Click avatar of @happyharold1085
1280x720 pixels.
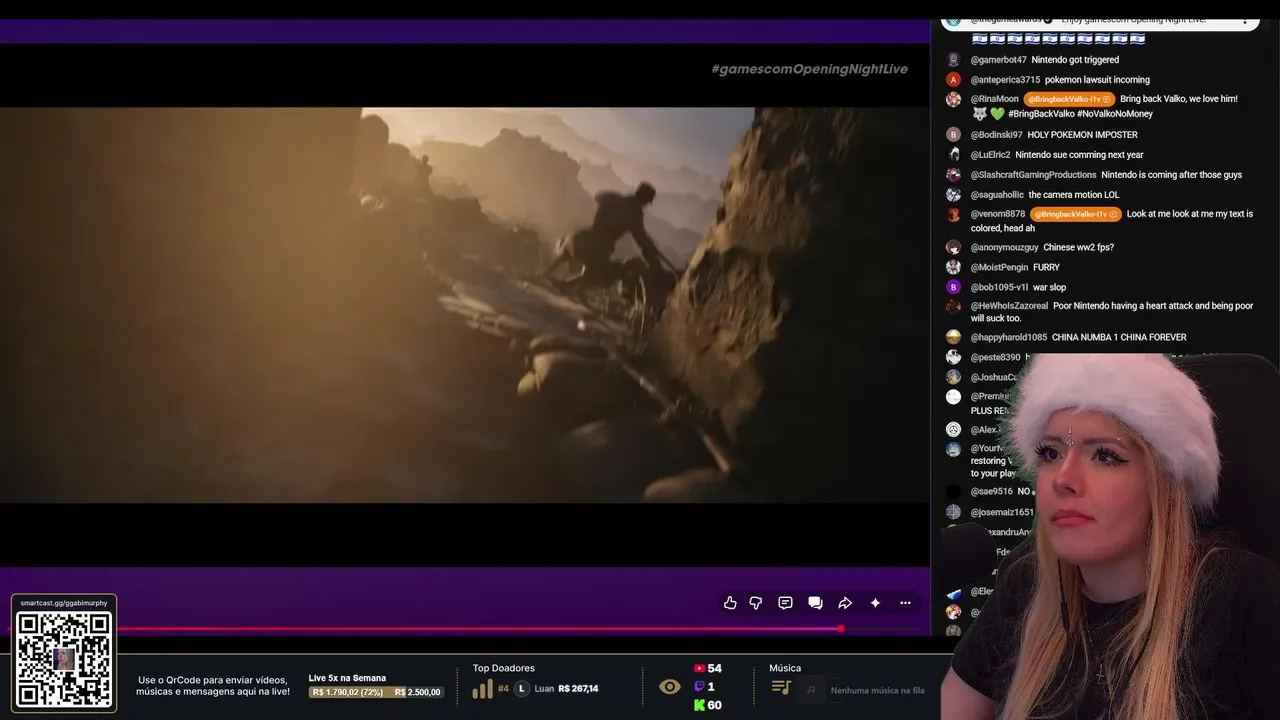point(953,337)
